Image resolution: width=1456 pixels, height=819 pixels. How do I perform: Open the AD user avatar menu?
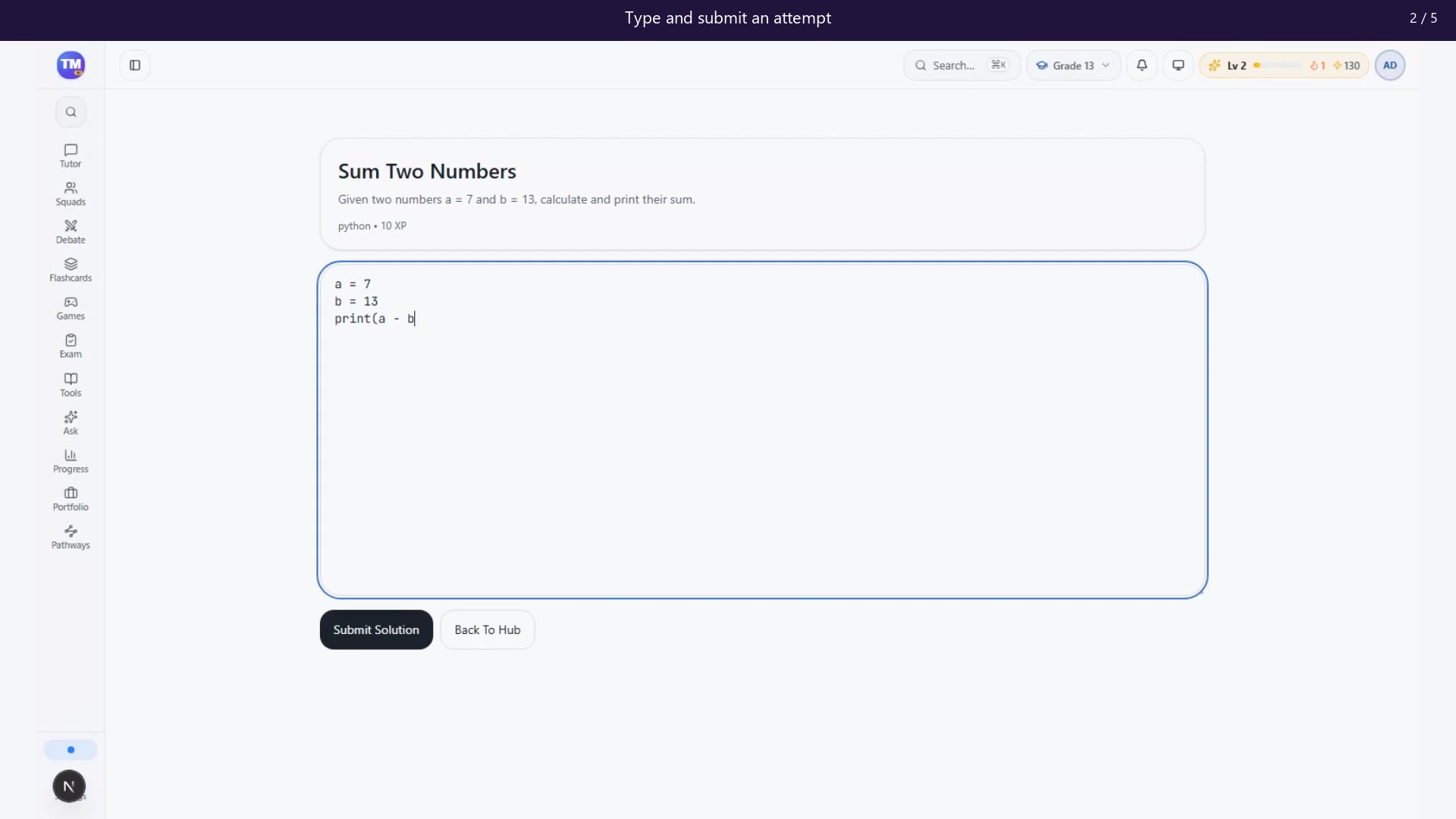pos(1390,65)
